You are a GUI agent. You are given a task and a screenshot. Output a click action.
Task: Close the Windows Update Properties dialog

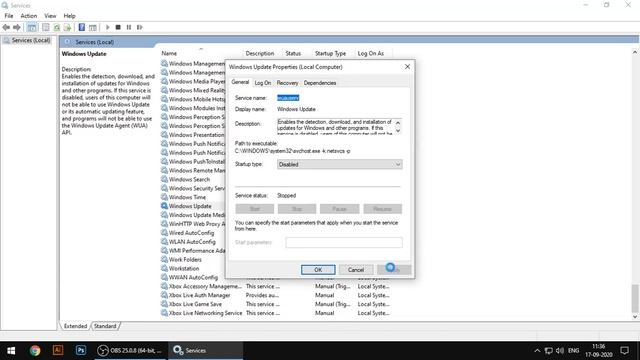click(407, 67)
